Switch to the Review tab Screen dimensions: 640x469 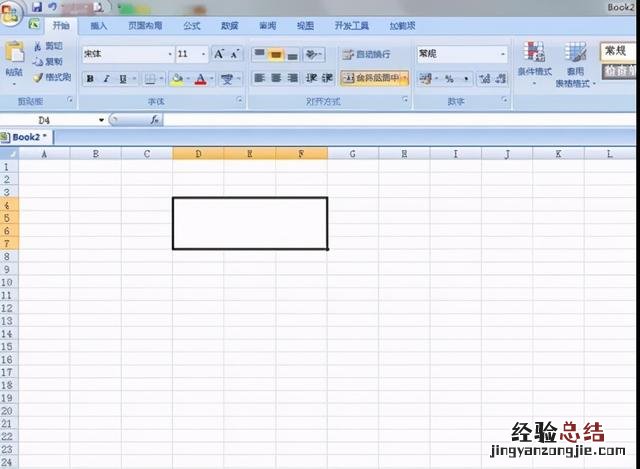(267, 26)
